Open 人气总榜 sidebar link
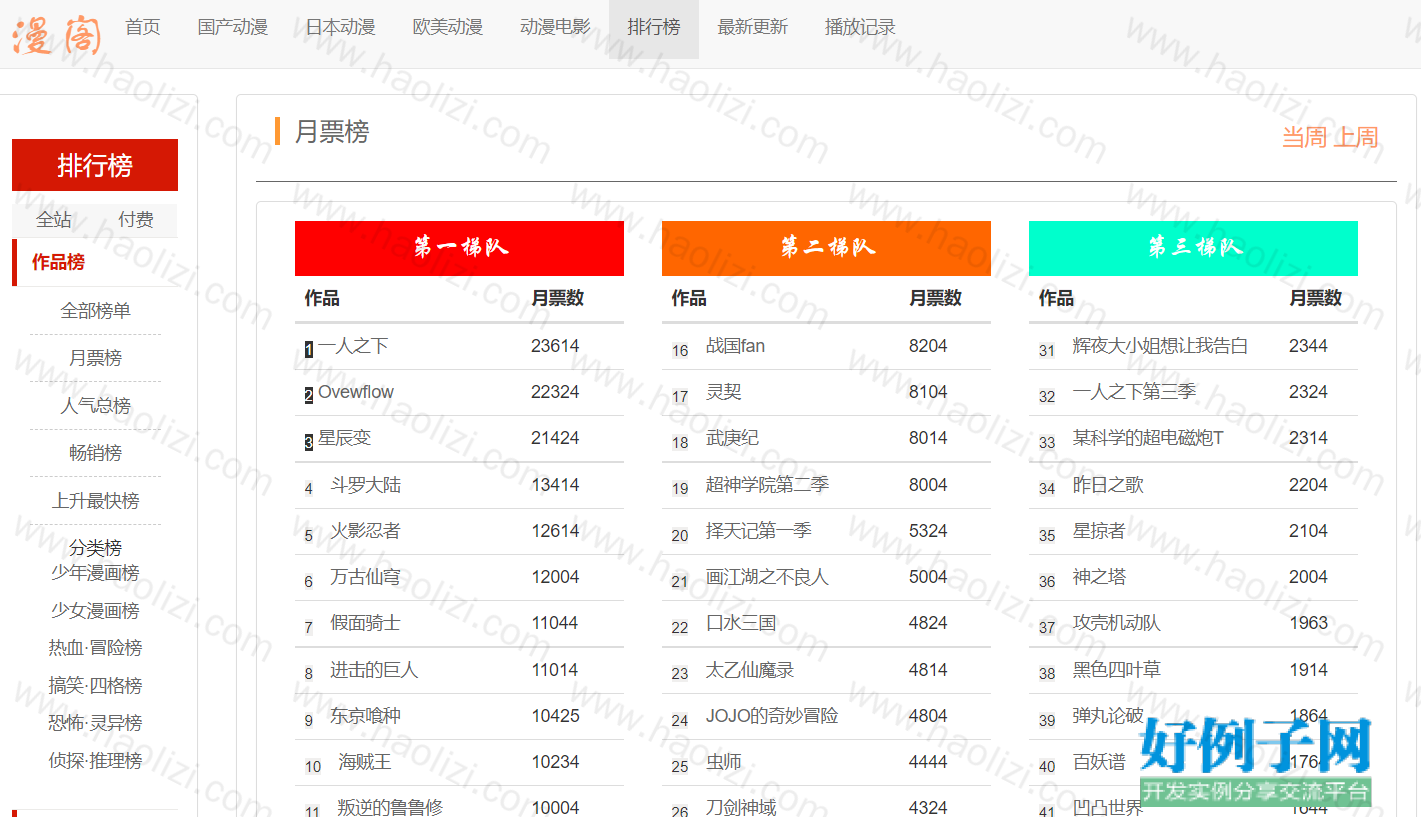 95,405
